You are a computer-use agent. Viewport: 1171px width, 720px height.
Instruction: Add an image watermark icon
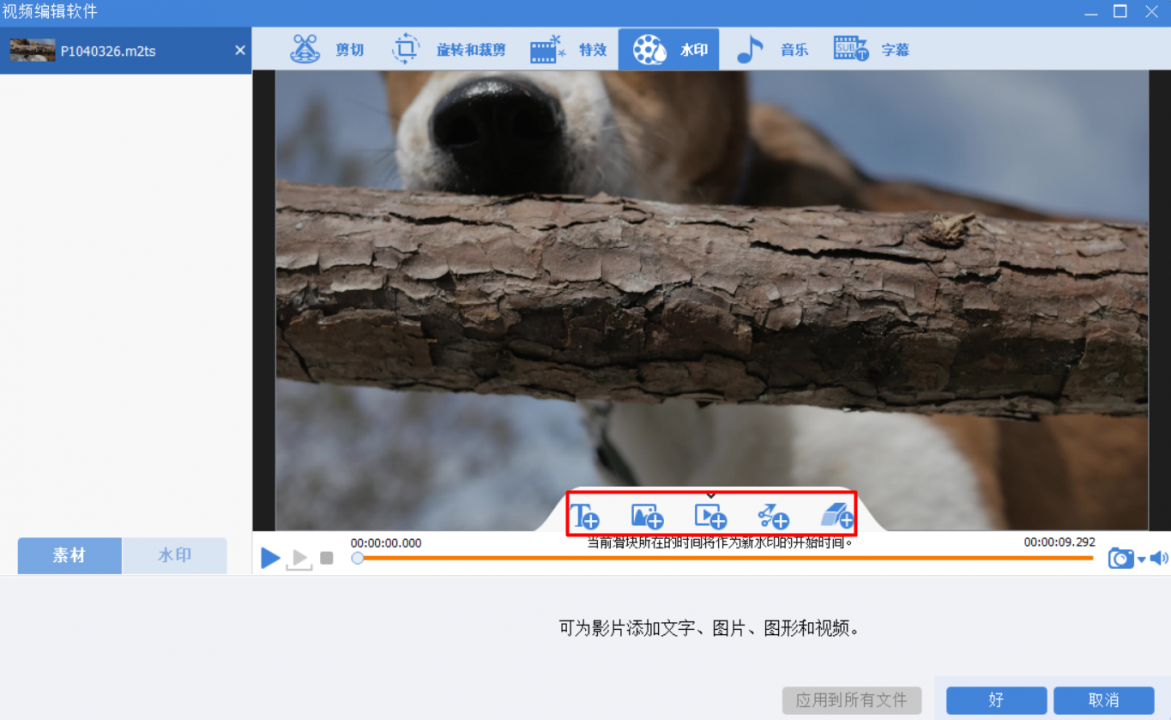coord(647,515)
